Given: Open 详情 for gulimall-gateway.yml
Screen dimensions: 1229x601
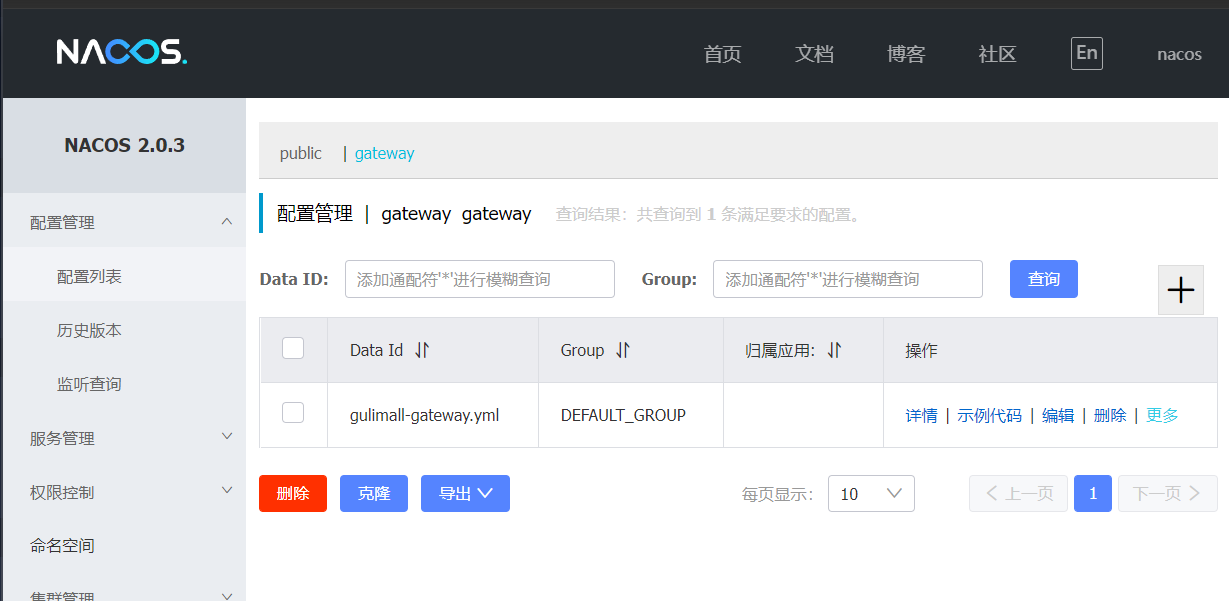Looking at the screenshot, I should coord(922,415).
